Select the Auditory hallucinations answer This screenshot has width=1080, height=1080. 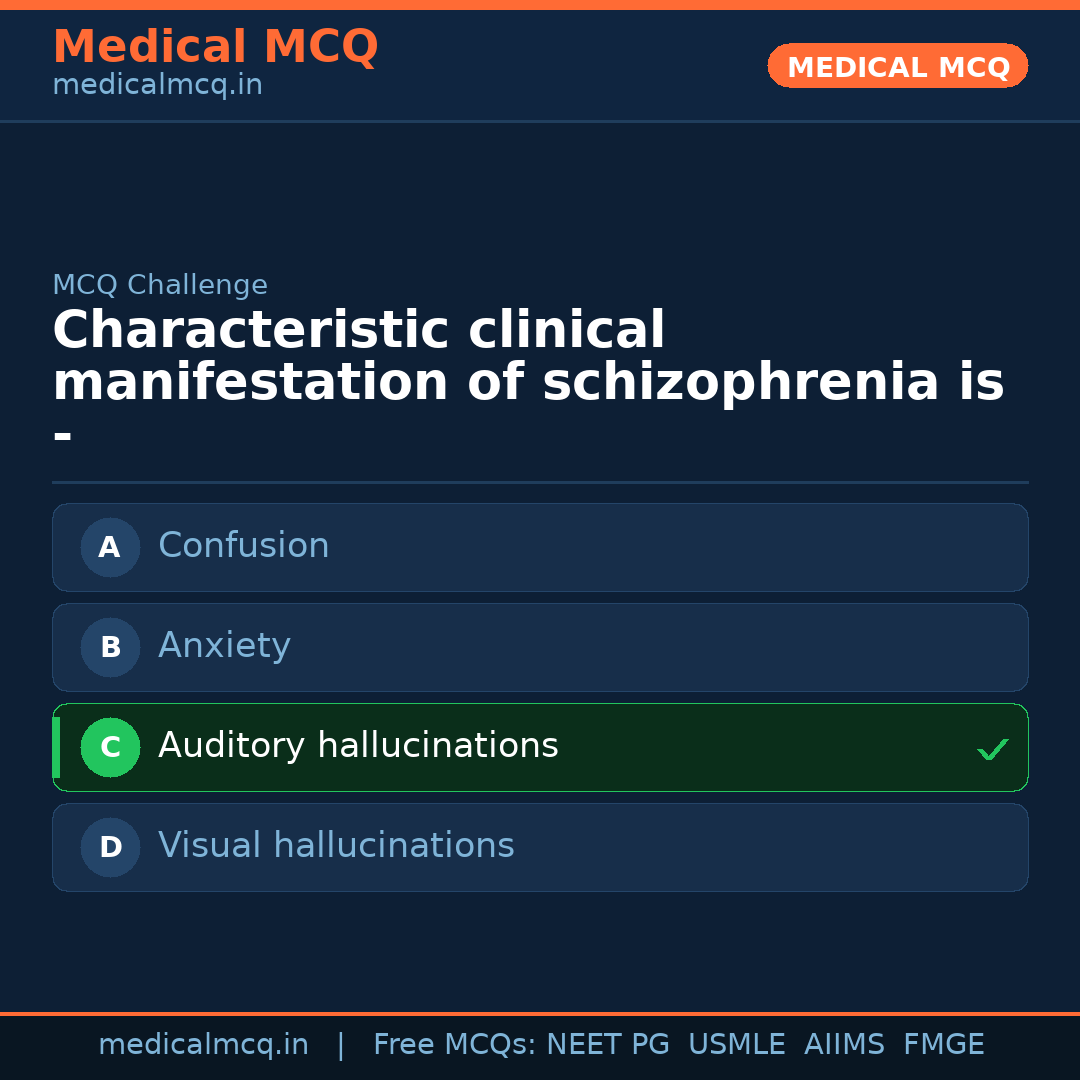358,746
